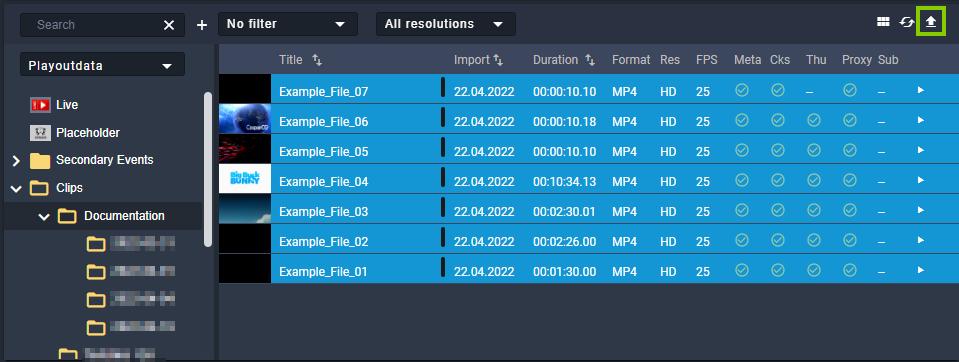Play preview of Example_File_07
Screen dimensions: 959x362
920,90
